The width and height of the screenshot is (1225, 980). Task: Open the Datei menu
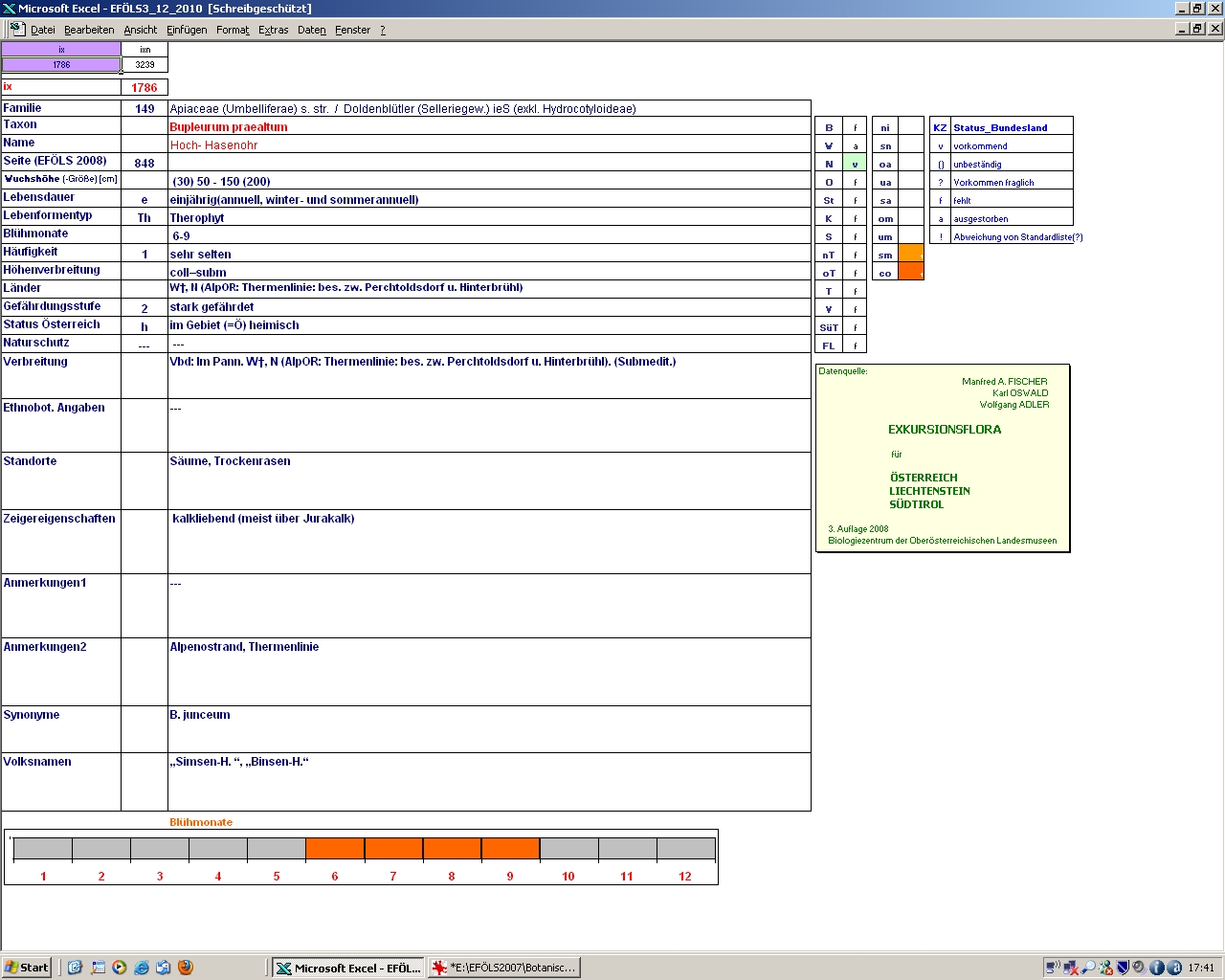(43, 30)
